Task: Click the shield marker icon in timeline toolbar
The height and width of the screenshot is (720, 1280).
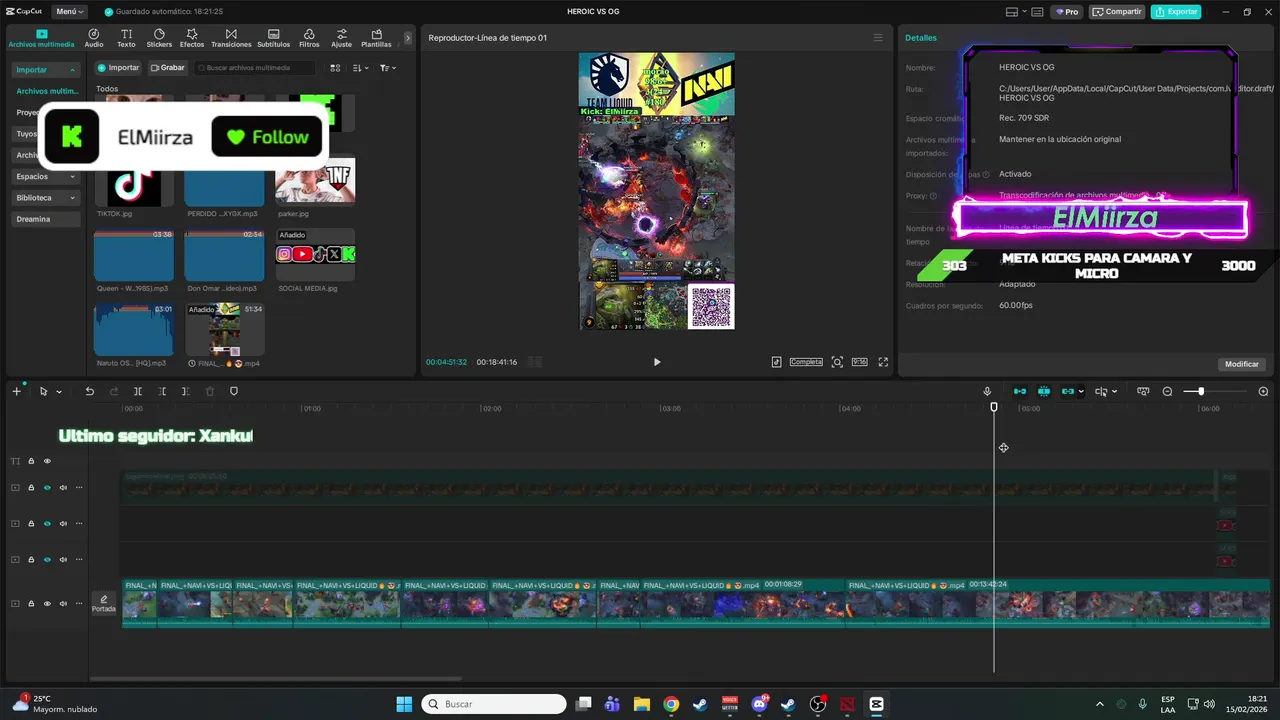Action: coord(234,391)
